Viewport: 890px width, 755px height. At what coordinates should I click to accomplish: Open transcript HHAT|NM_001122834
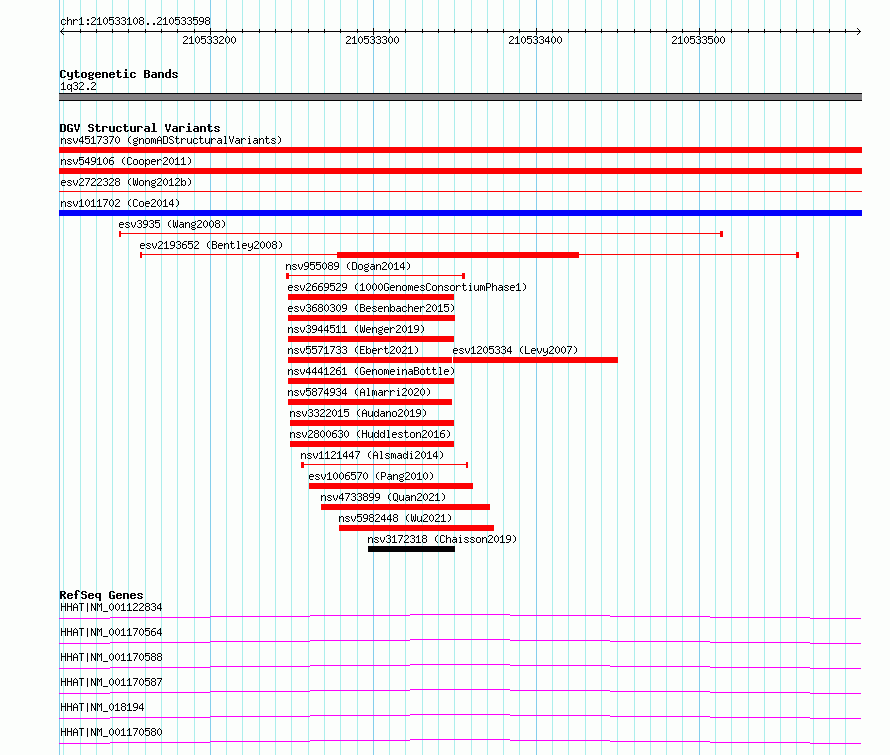point(111,607)
